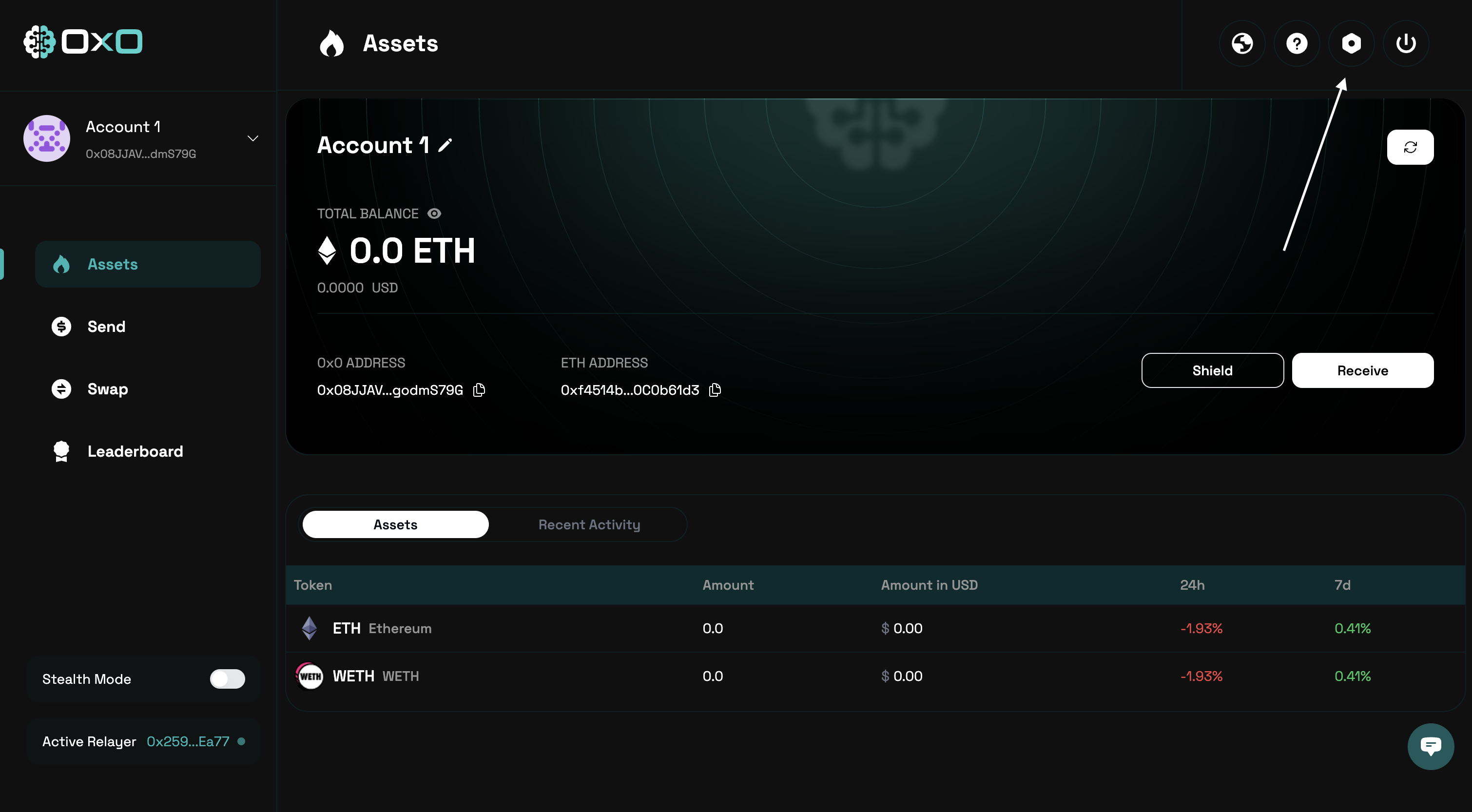Go to Swap in sidebar
1472x812 pixels.
tap(107, 389)
